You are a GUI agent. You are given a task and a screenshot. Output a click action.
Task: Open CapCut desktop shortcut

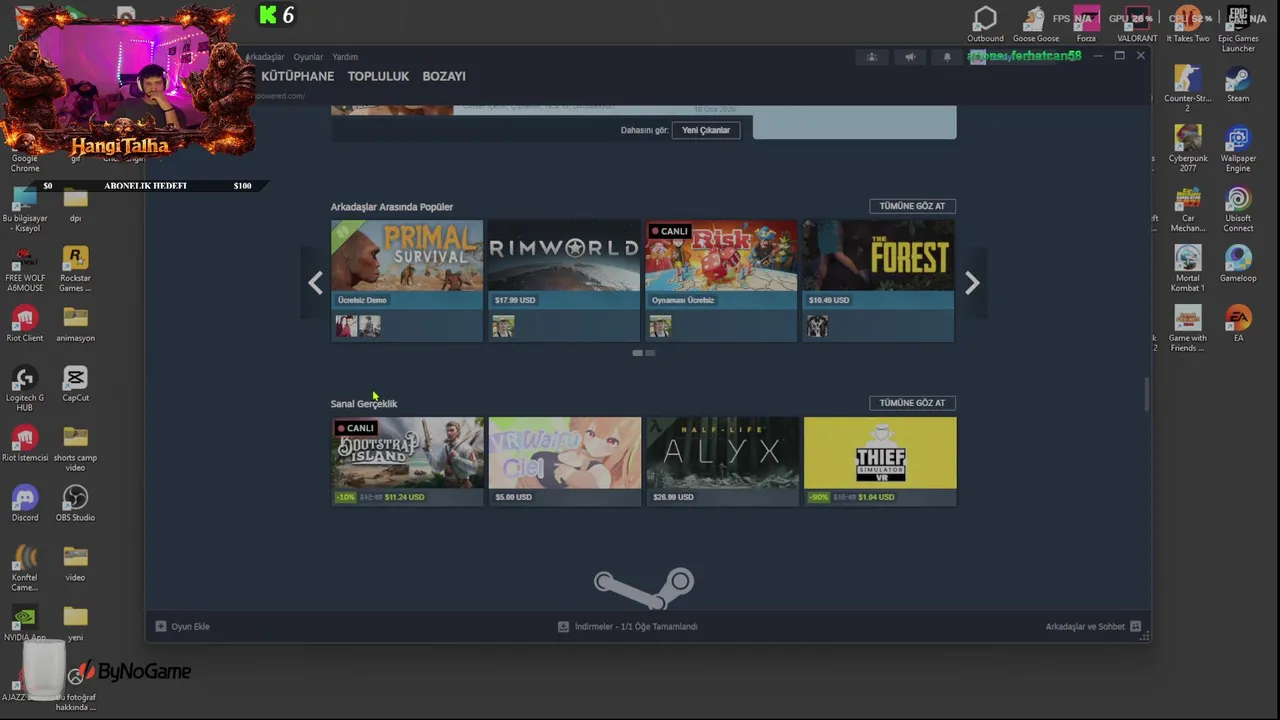pos(75,383)
